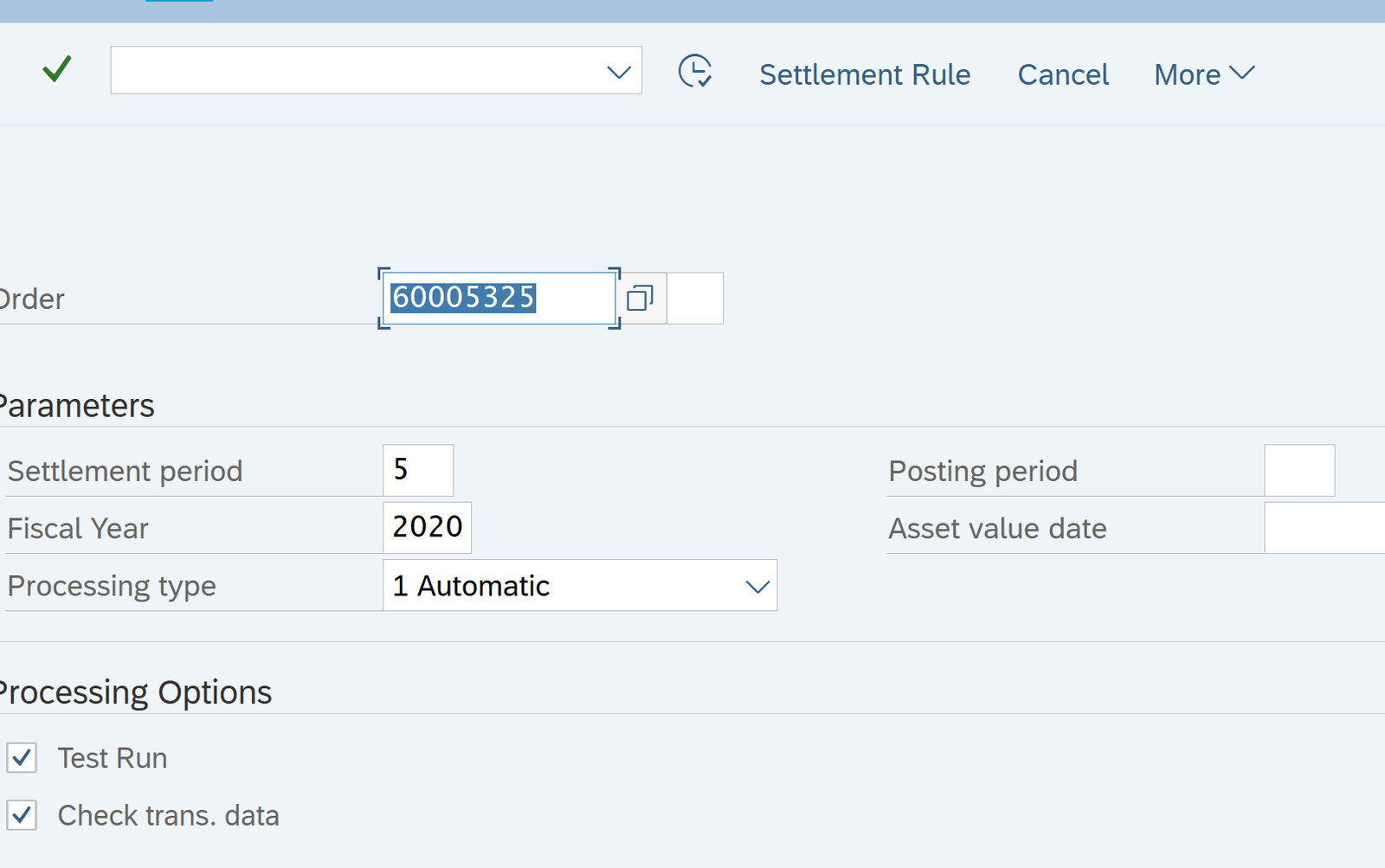Open value help icon beside Order field
The height and width of the screenshot is (868, 1385).
pyautogui.click(x=641, y=299)
